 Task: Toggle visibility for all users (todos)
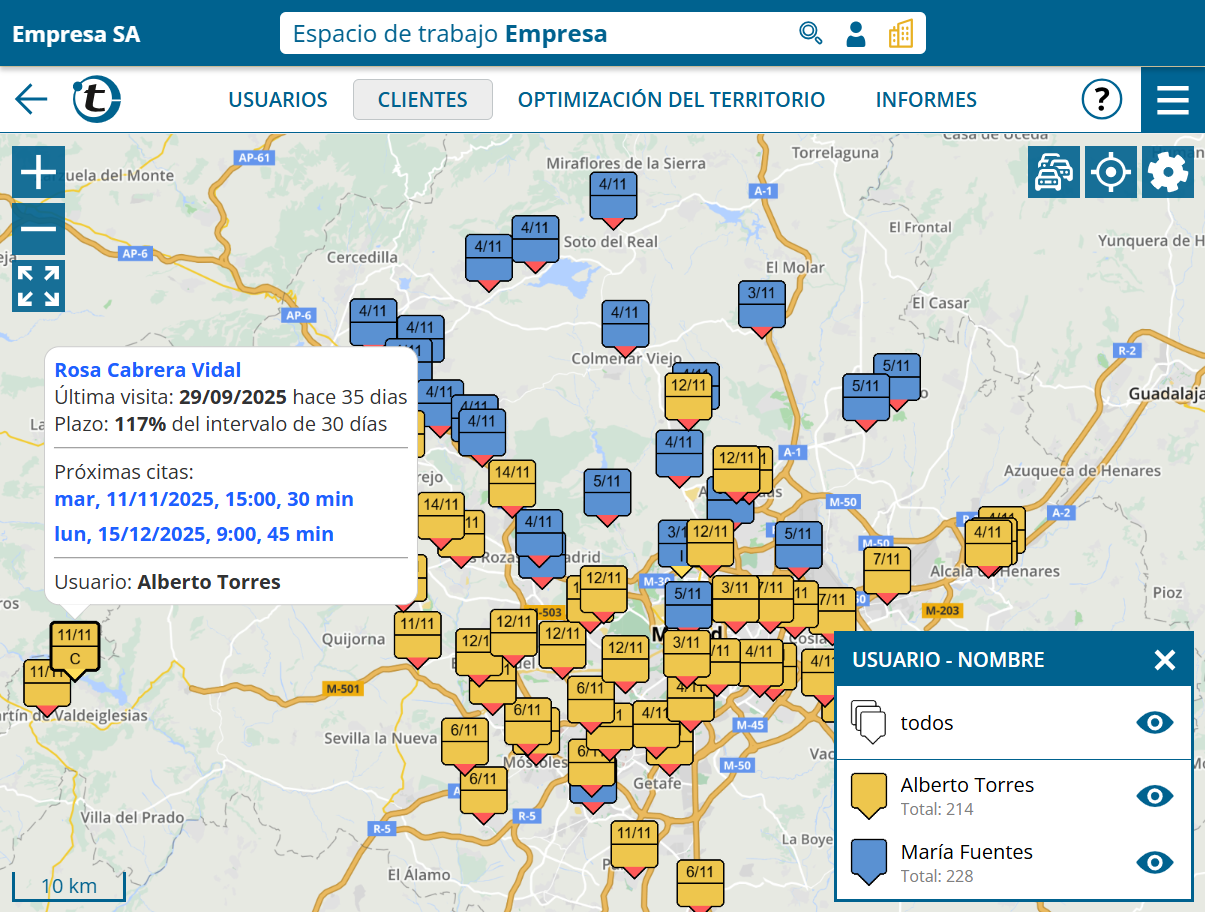(x=1155, y=723)
